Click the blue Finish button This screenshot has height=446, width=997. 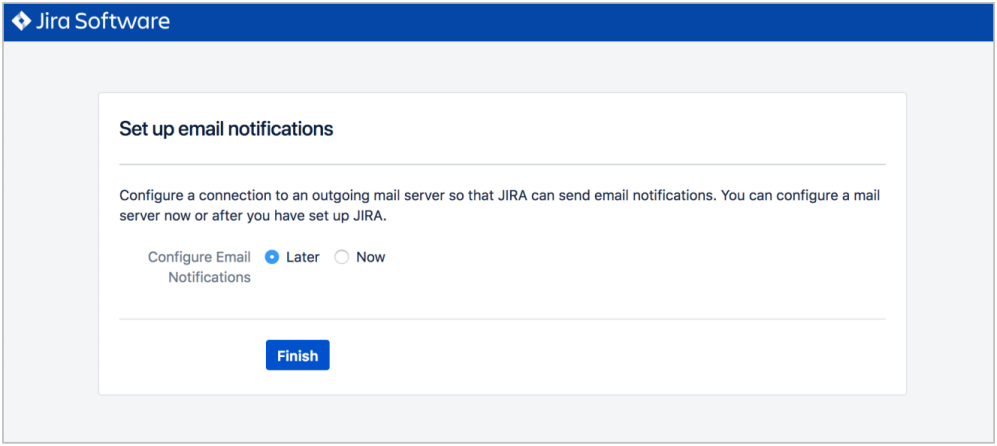pyautogui.click(x=298, y=355)
